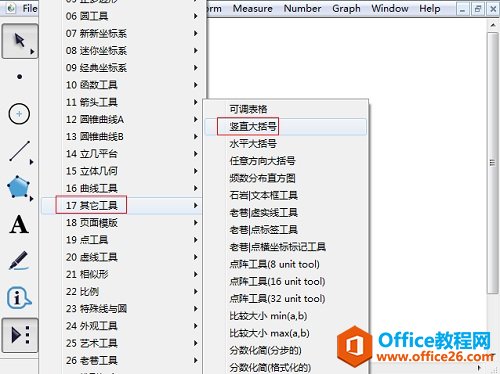Image resolution: width=500 pixels, height=374 pixels.
Task: Choose 老巷|点标签工具
Action: point(286,230)
